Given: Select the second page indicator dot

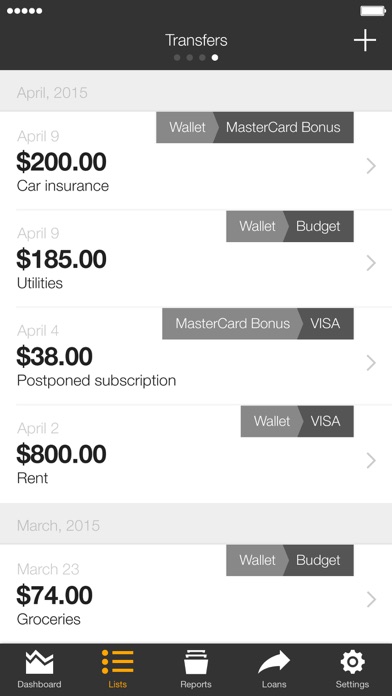Looking at the screenshot, I should click(x=190, y=58).
